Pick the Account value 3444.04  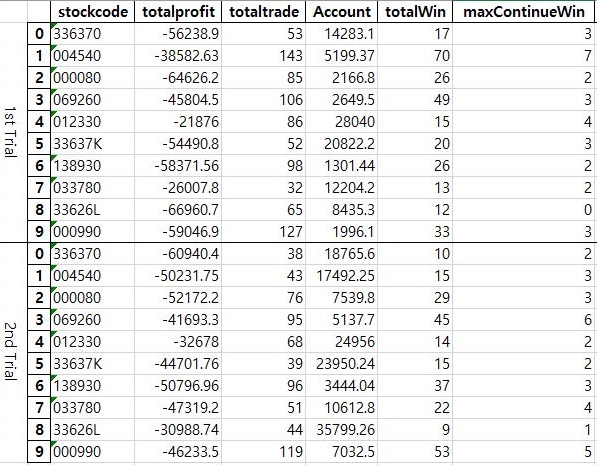pos(342,386)
